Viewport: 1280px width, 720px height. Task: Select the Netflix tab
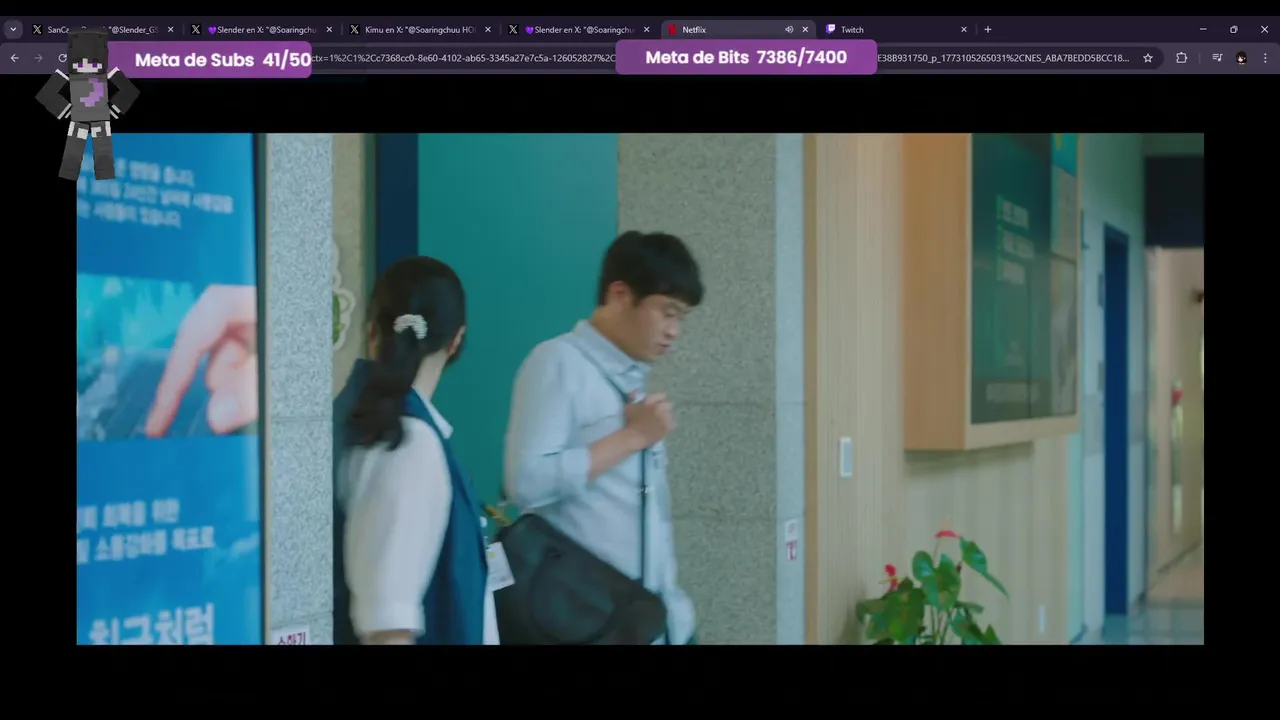click(x=737, y=30)
